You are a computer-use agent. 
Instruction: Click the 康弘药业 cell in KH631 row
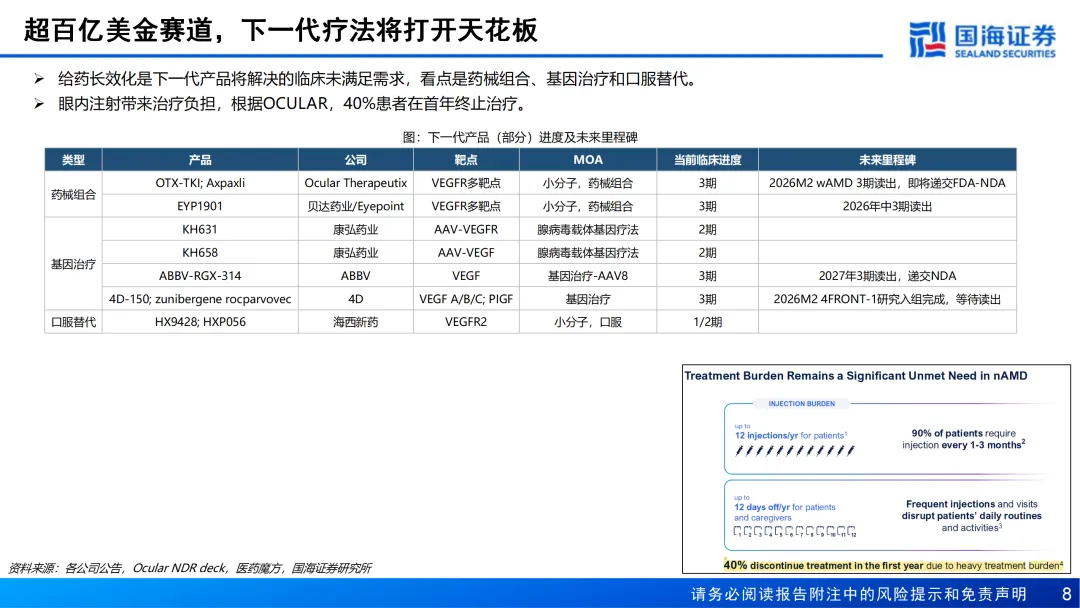[356, 229]
